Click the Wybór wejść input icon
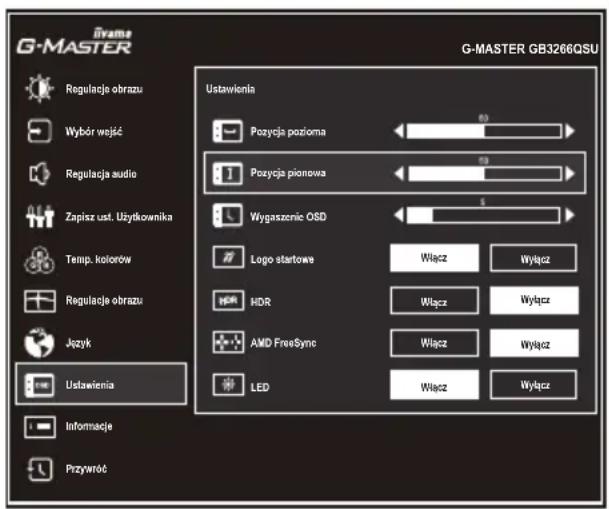 [39, 131]
